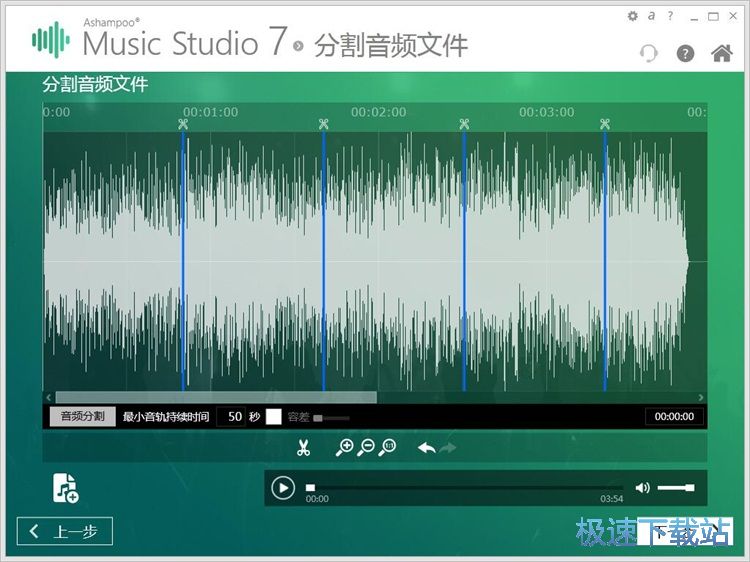Edit the minimum track duration field 50
The height and width of the screenshot is (562, 750).
(x=231, y=417)
